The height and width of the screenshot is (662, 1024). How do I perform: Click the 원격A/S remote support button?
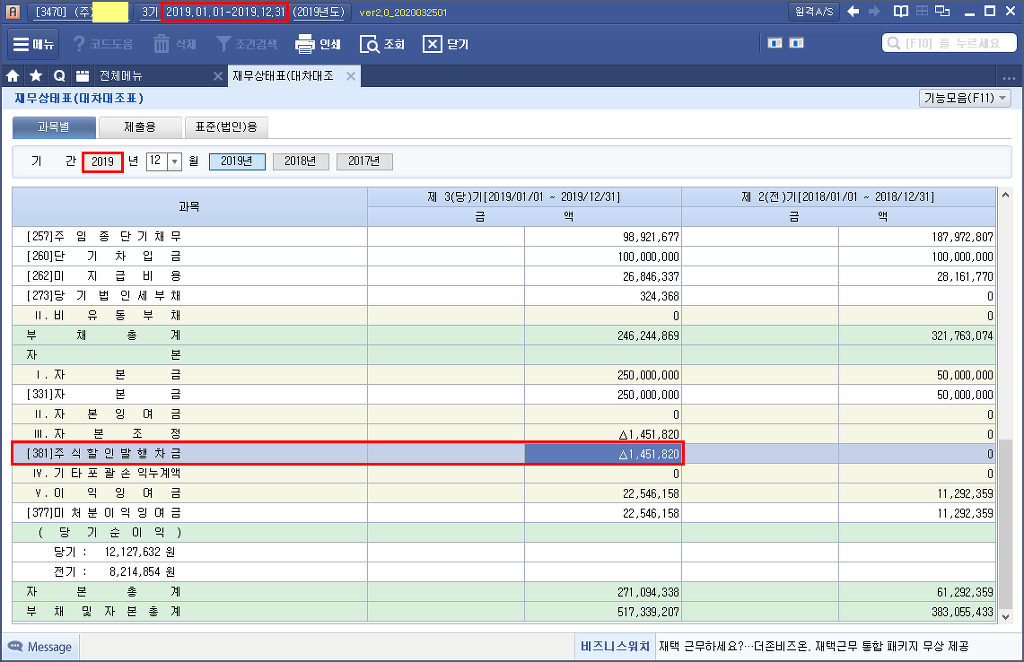click(814, 12)
